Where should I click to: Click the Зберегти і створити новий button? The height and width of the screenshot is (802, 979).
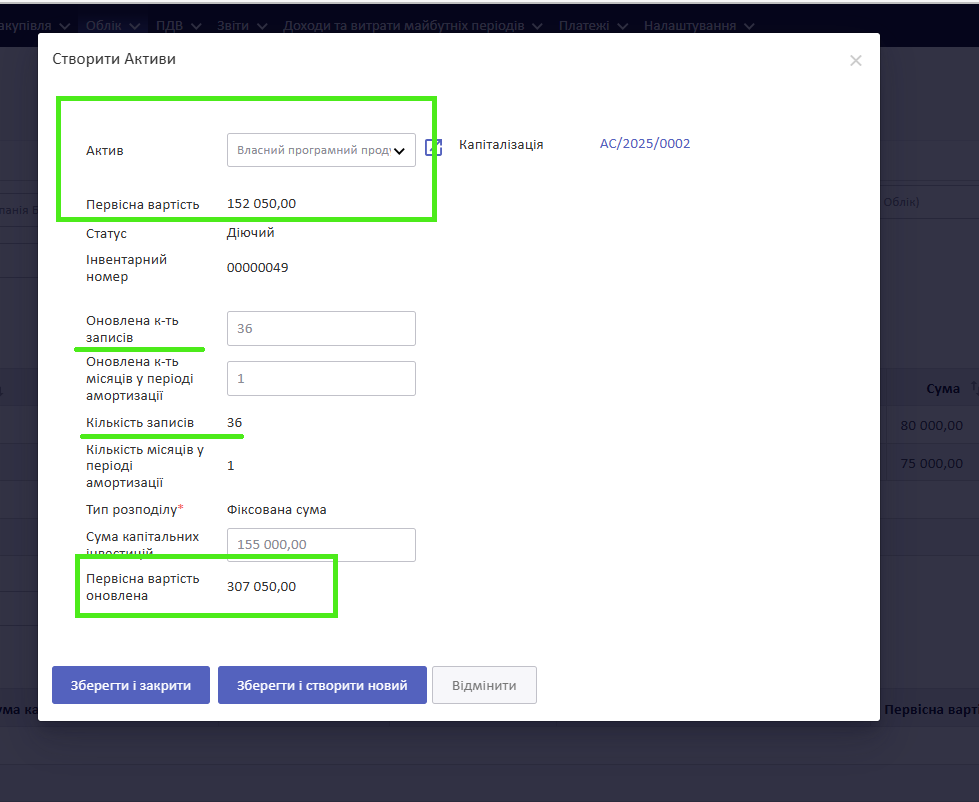(322, 685)
